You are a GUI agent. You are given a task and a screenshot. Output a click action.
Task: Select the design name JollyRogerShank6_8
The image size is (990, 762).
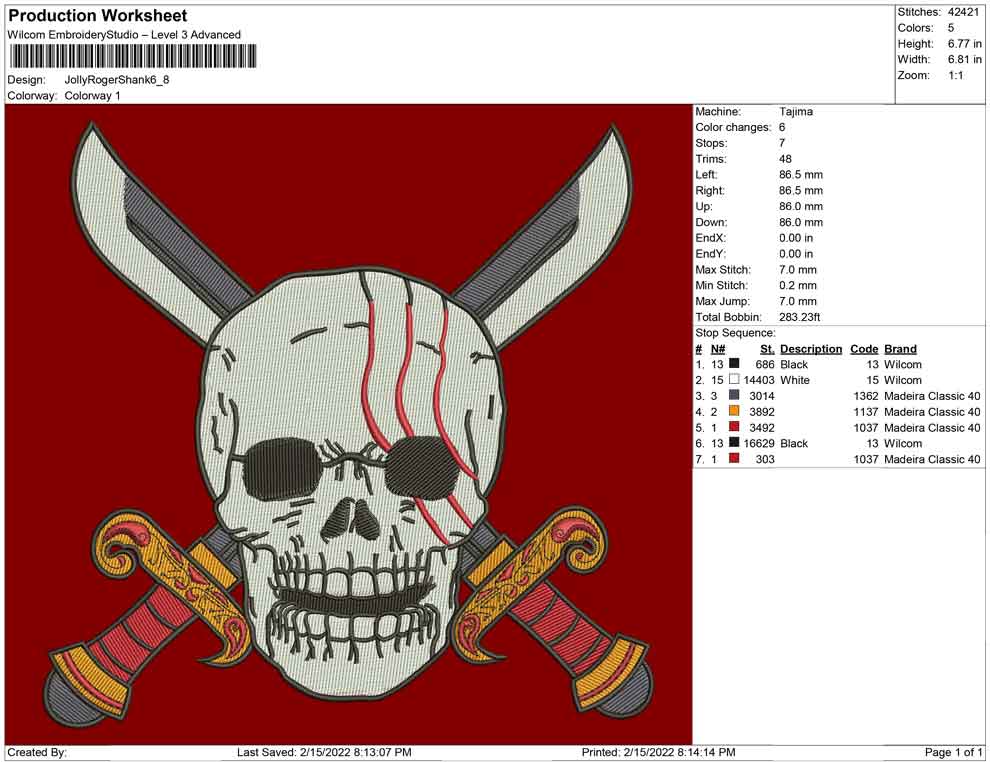[x=117, y=80]
